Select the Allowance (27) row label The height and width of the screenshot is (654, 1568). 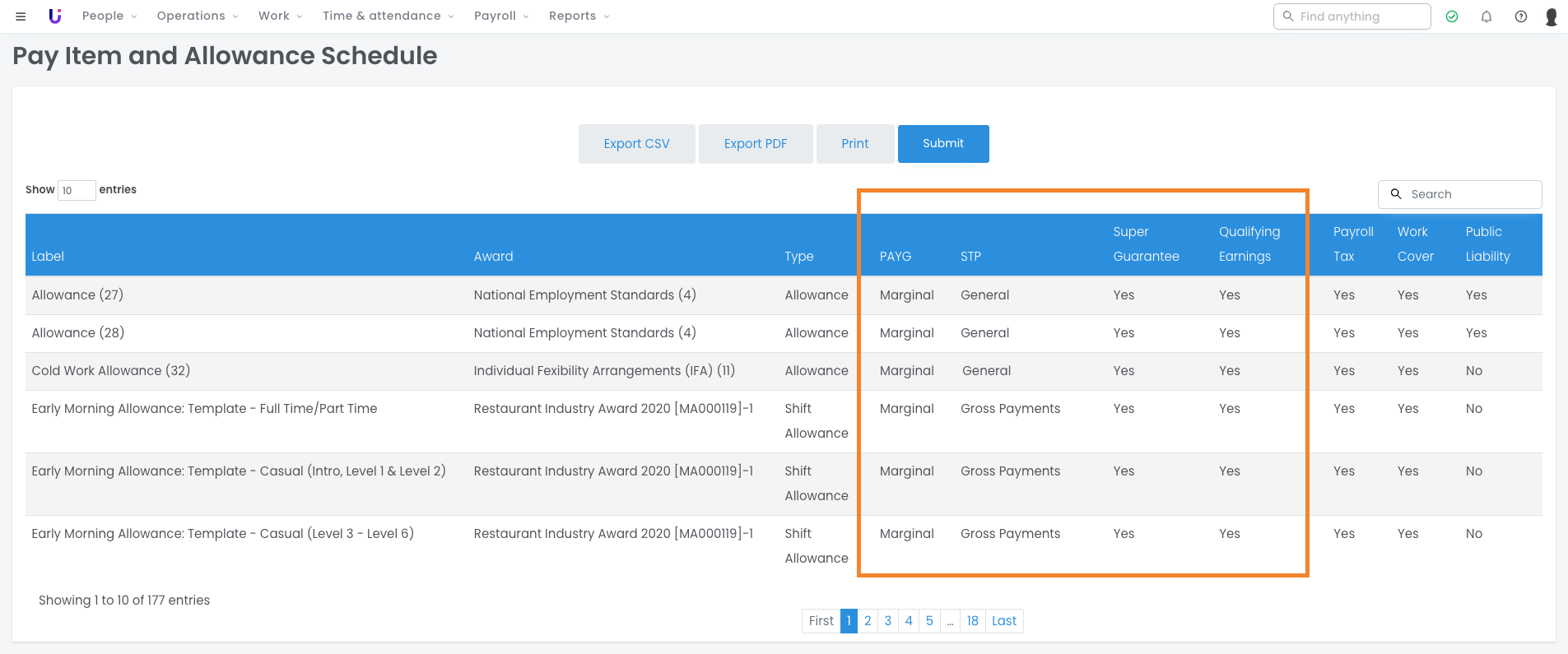coord(77,295)
